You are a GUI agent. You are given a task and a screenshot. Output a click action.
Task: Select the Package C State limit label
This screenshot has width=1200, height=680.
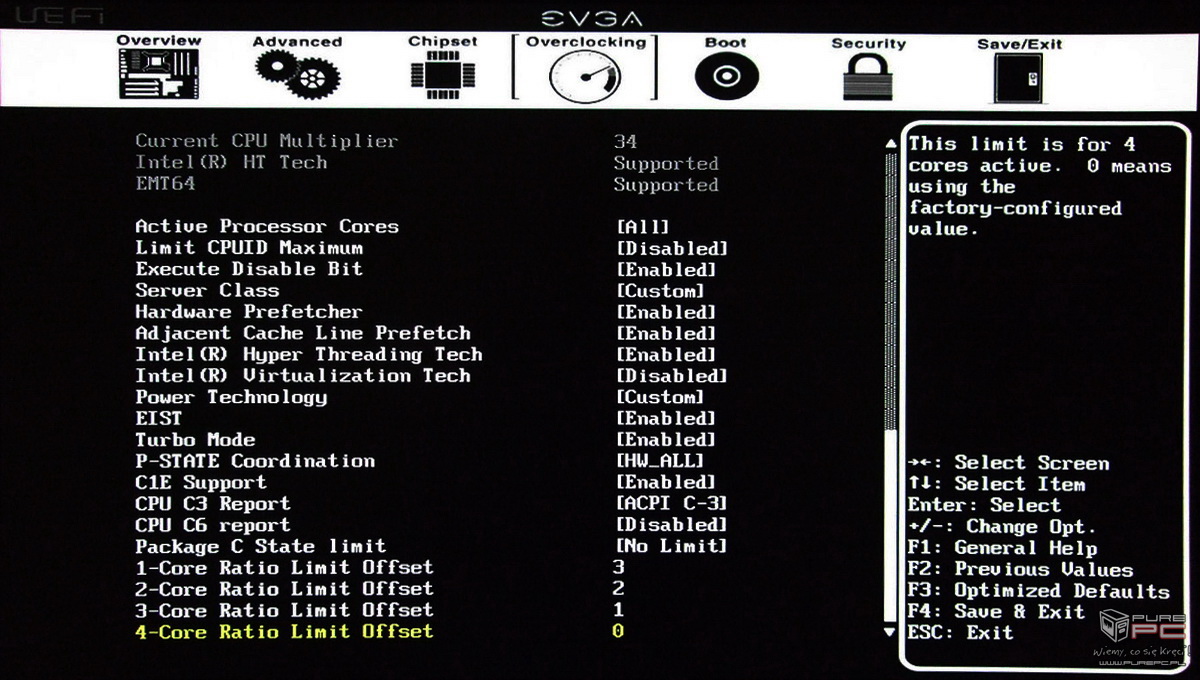pos(261,546)
